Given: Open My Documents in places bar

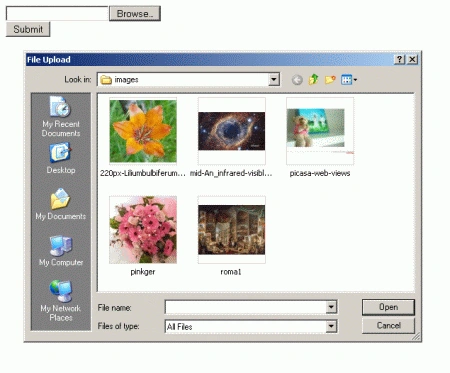Looking at the screenshot, I should pos(61,204).
